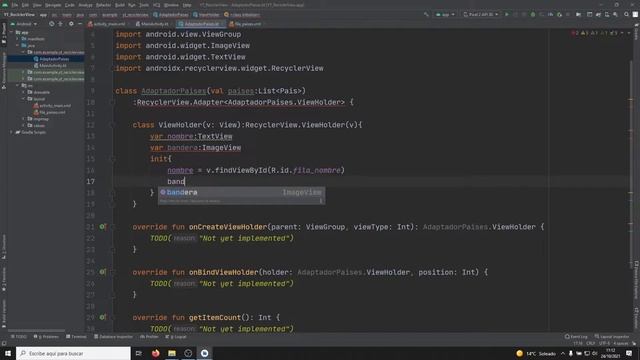Open the Windows notification center icon
The width and height of the screenshot is (640, 360).
[x=629, y=353]
